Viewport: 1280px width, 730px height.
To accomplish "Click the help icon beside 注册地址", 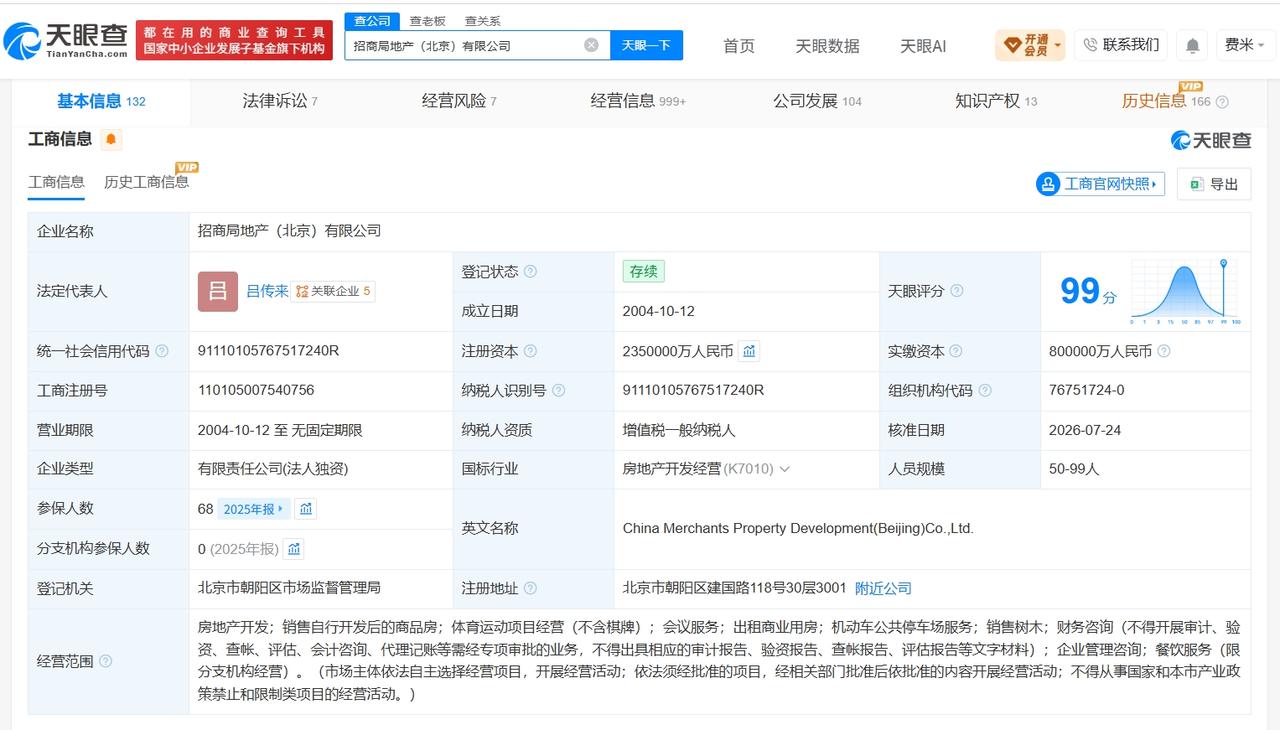I will (530, 588).
